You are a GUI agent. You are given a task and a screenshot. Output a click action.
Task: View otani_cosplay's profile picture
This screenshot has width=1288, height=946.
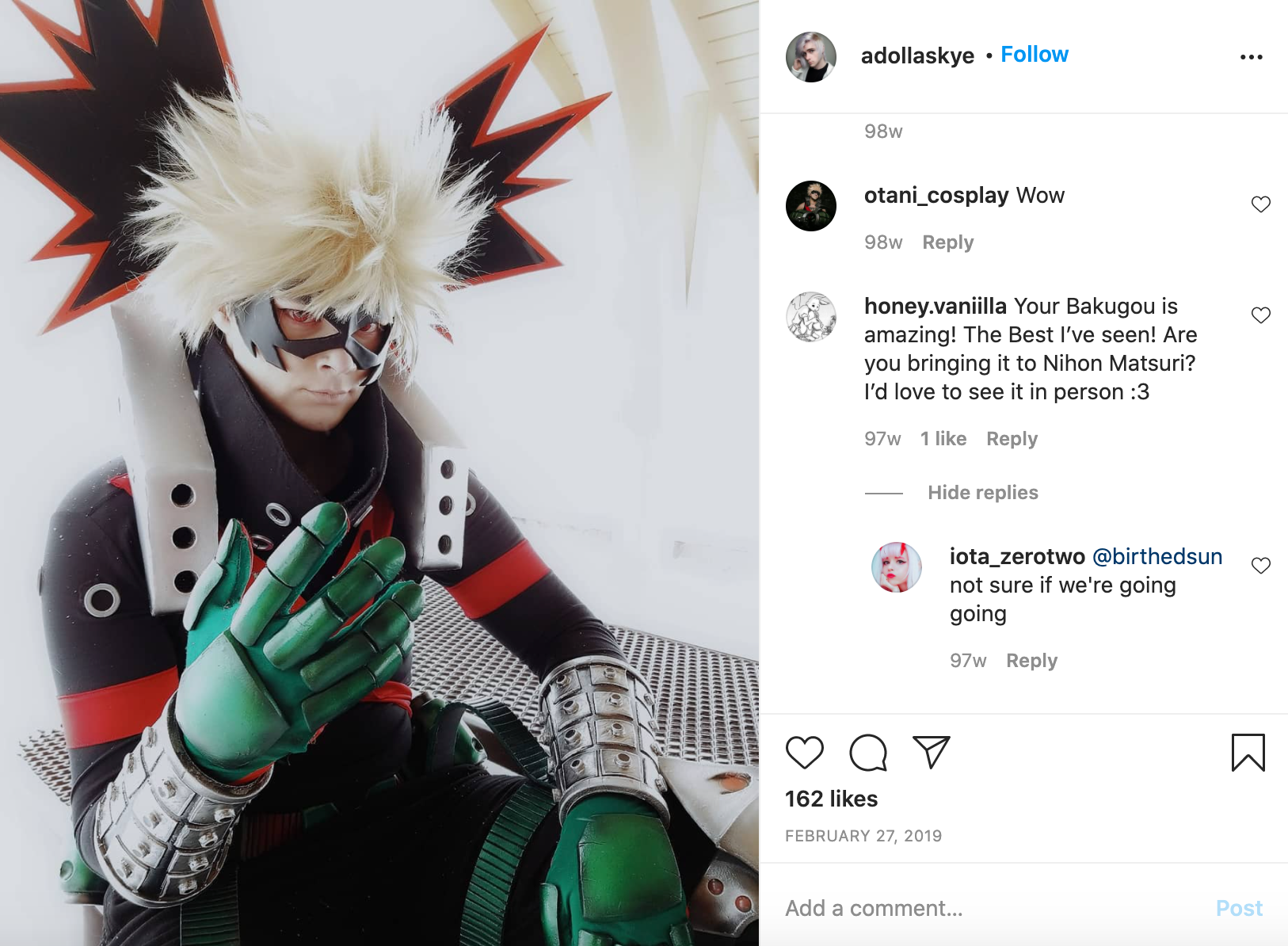811,206
